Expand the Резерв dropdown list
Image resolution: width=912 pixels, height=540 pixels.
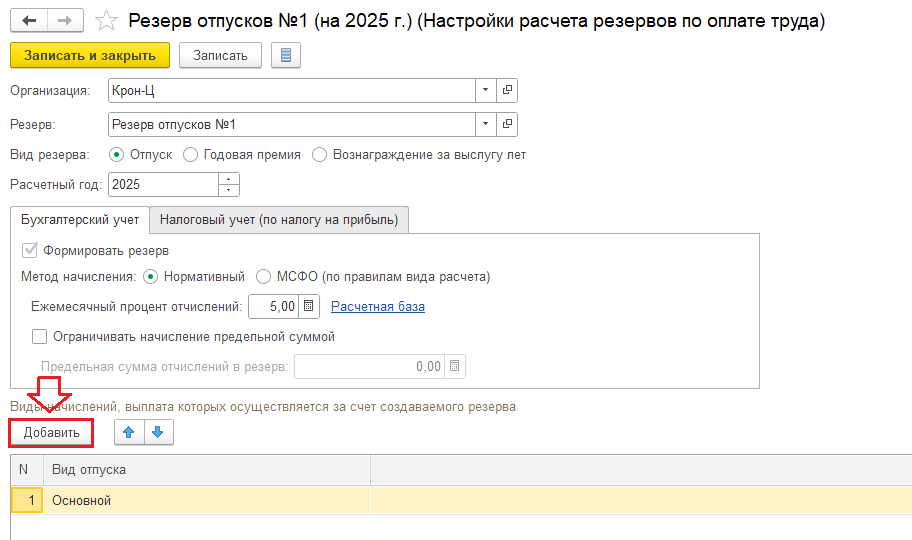[485, 125]
